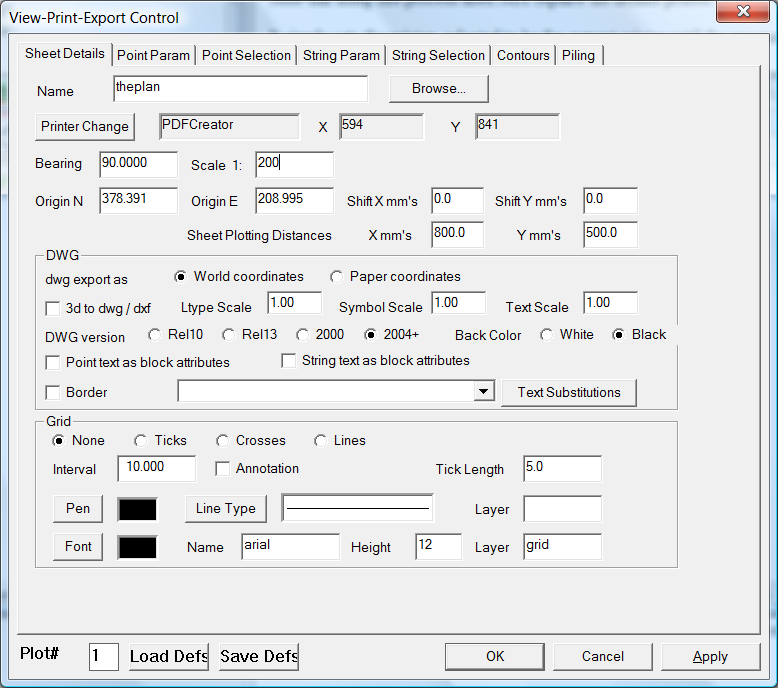Switch to the Contours tab
The image size is (778, 688).
click(523, 55)
